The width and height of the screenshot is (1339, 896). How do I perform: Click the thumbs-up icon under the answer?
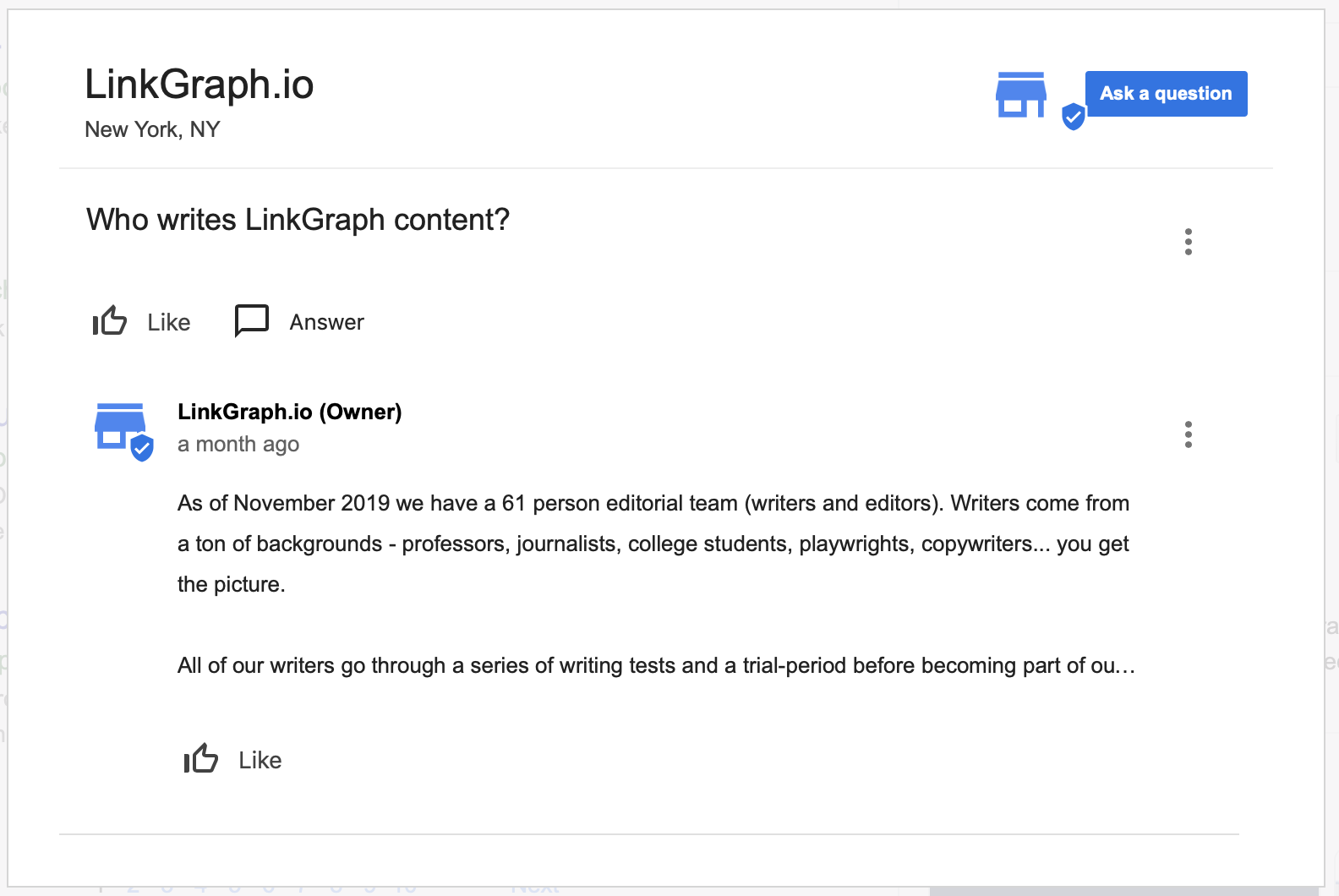pyautogui.click(x=201, y=759)
